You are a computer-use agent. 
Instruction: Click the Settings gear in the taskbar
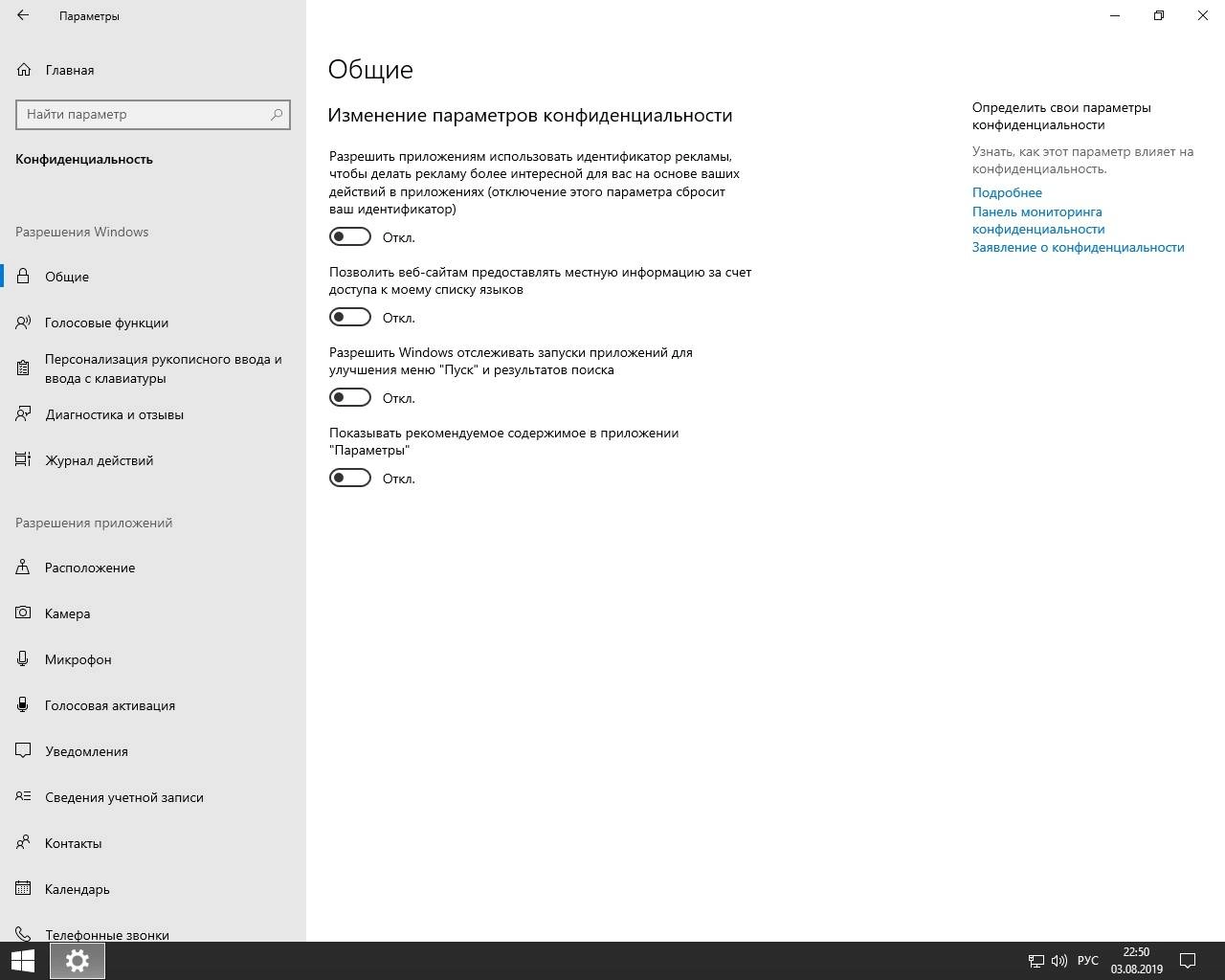(78, 961)
